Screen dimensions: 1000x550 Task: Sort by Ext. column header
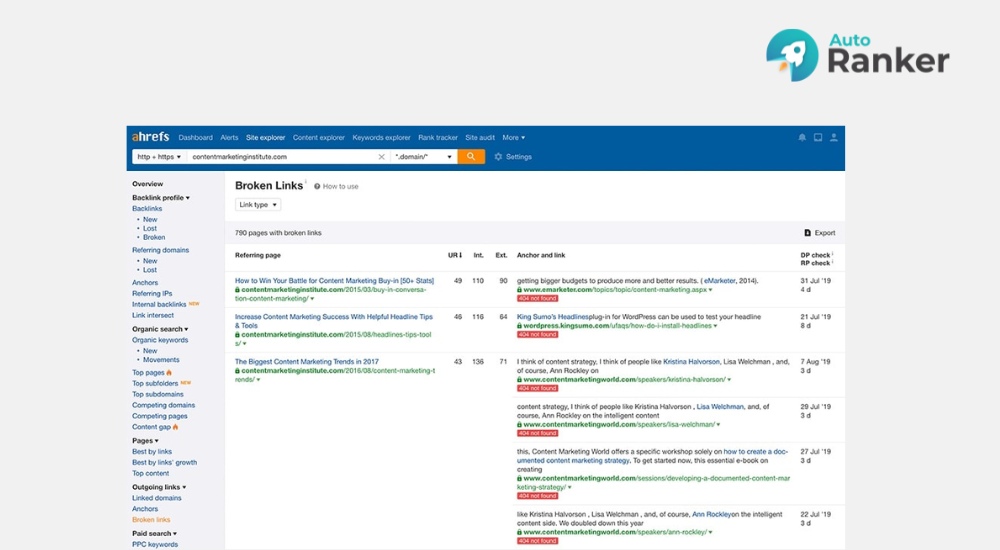tap(501, 255)
